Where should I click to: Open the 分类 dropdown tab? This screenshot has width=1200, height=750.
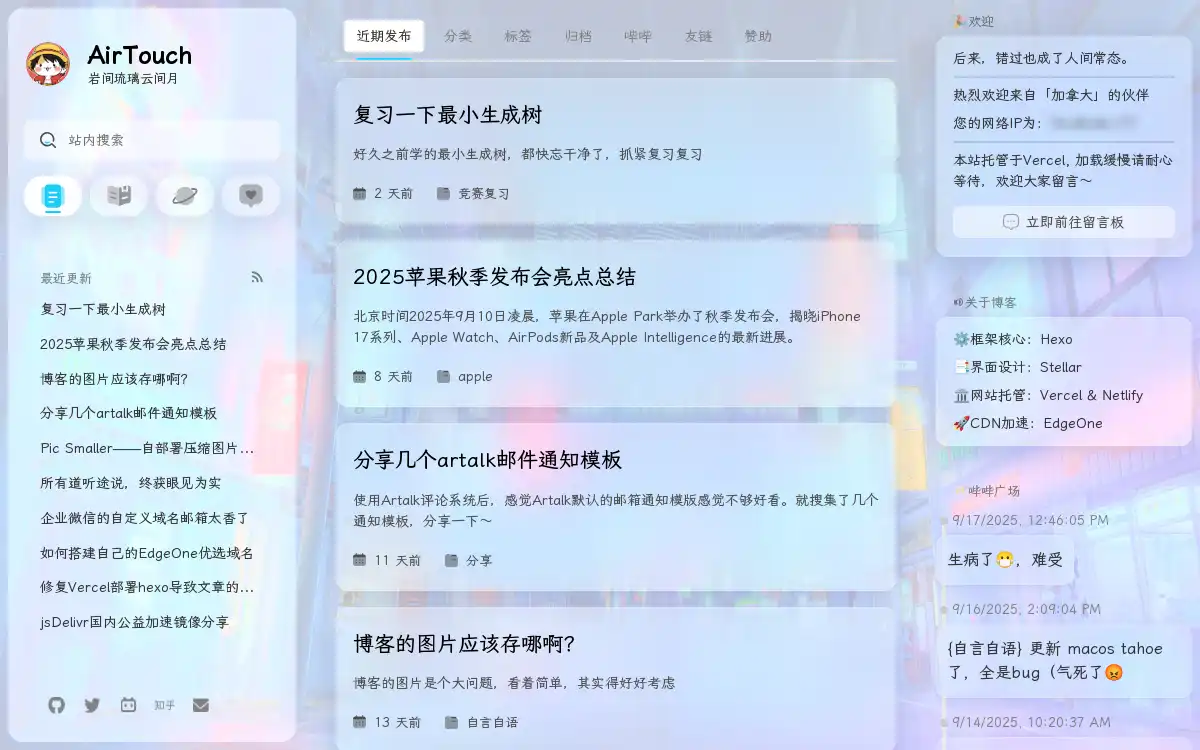(x=457, y=36)
